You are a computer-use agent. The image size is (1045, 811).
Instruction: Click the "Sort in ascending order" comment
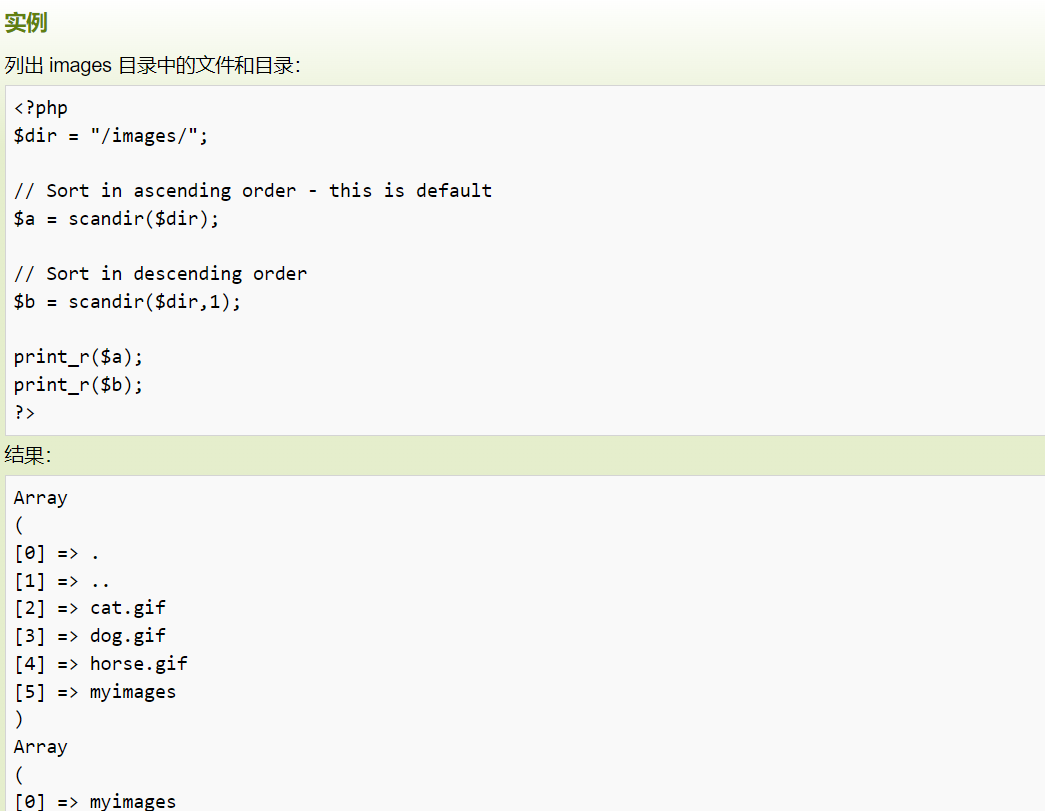[253, 191]
